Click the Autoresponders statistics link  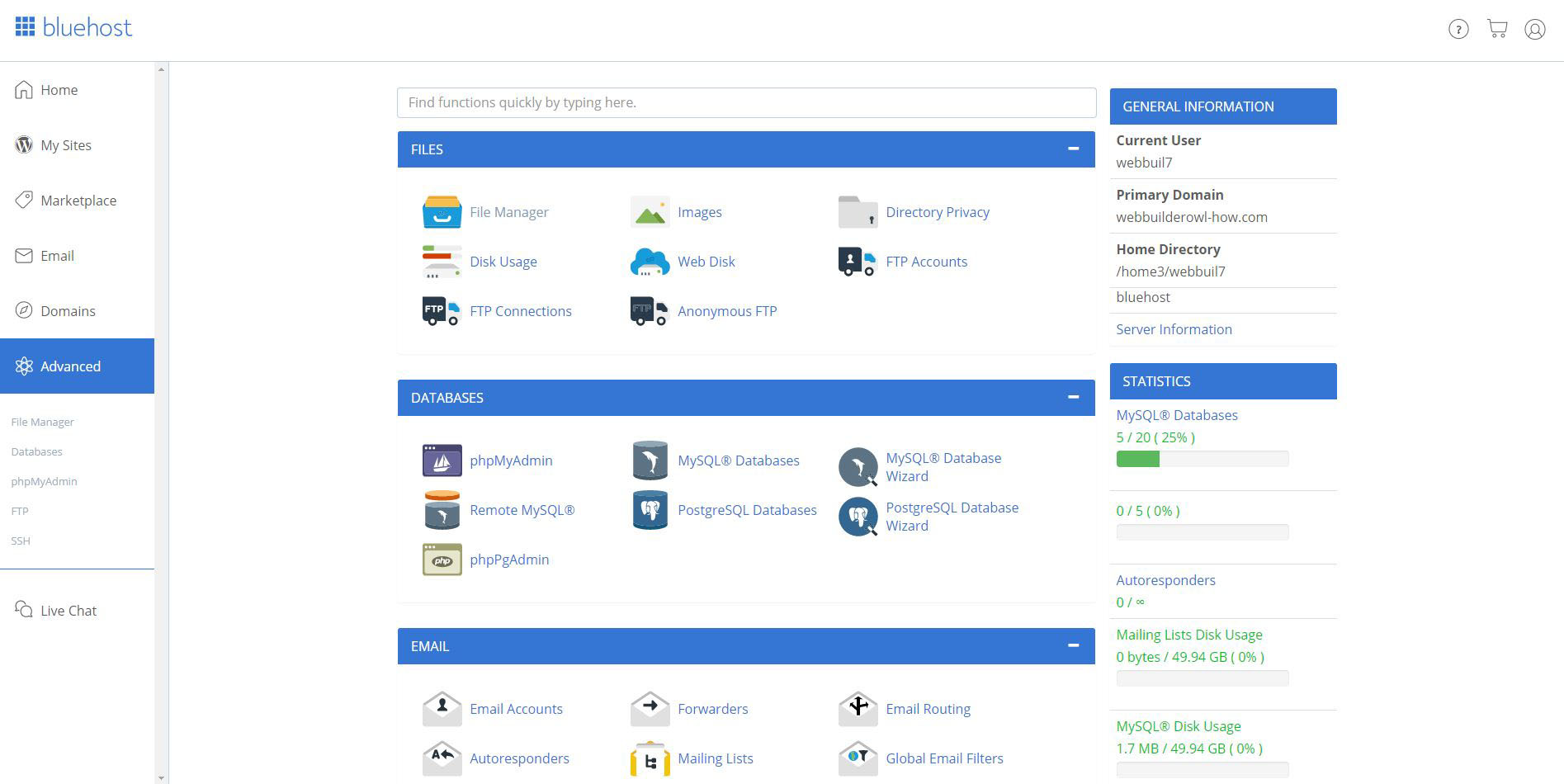1165,580
